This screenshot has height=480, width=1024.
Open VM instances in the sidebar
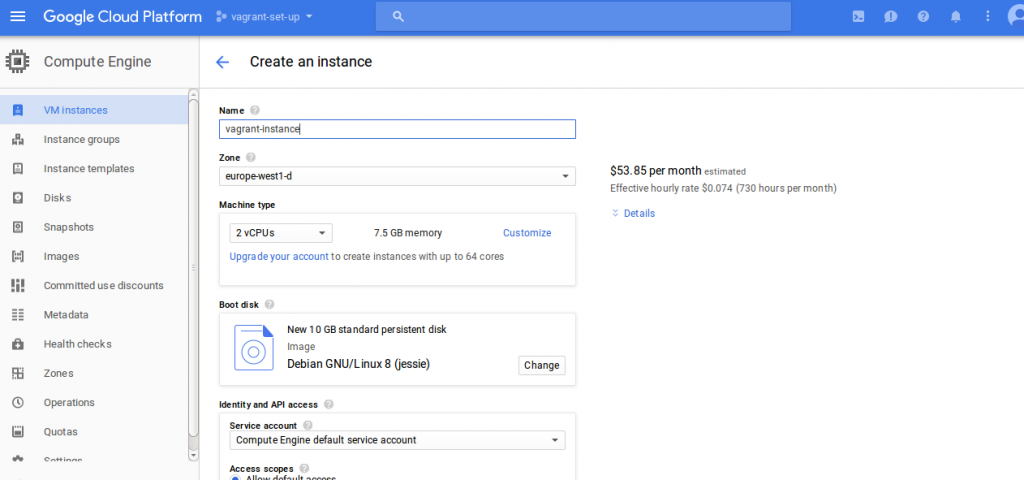94,110
